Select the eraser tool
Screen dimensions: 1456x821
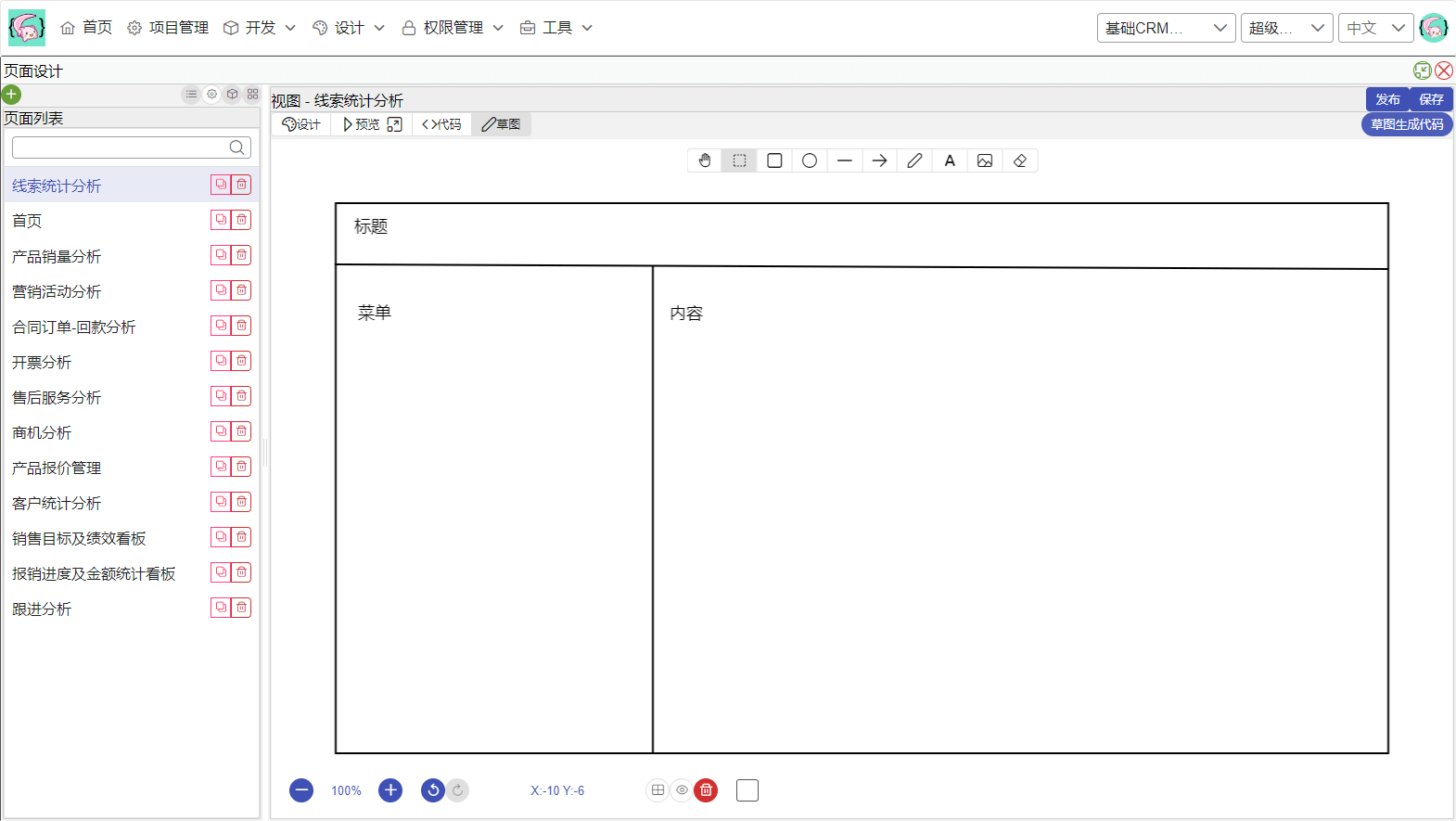1020,160
